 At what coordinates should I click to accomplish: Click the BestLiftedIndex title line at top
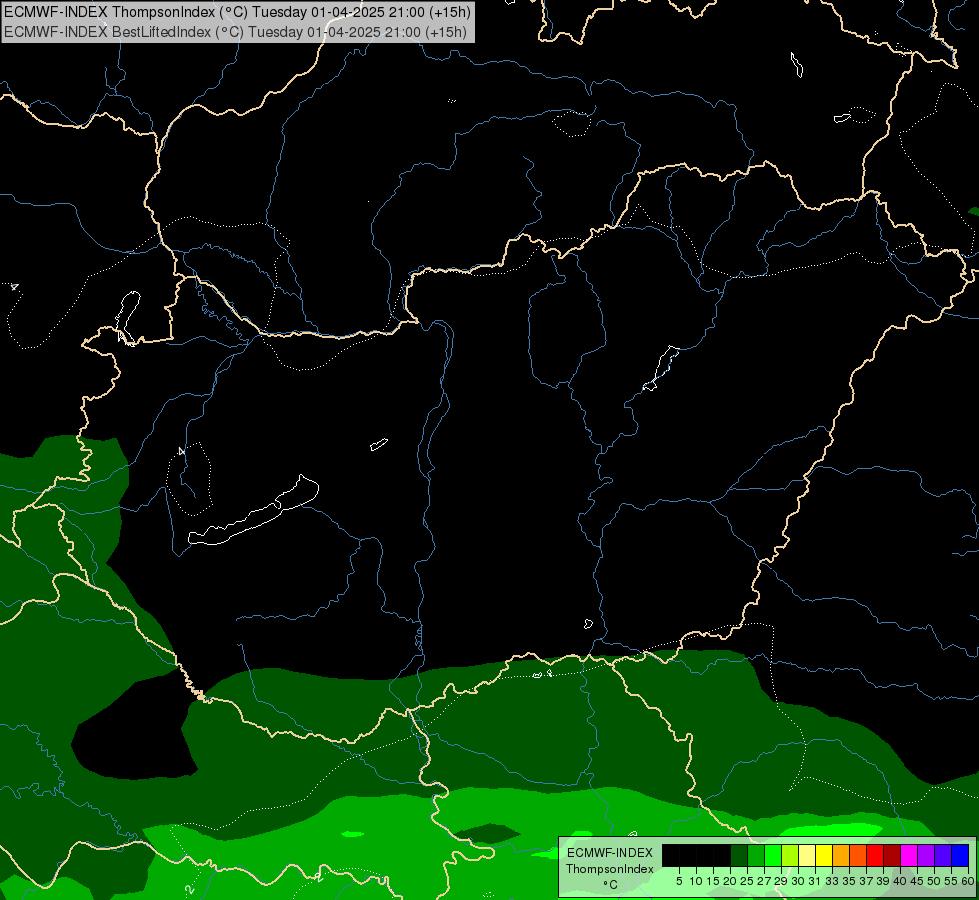pos(235,31)
